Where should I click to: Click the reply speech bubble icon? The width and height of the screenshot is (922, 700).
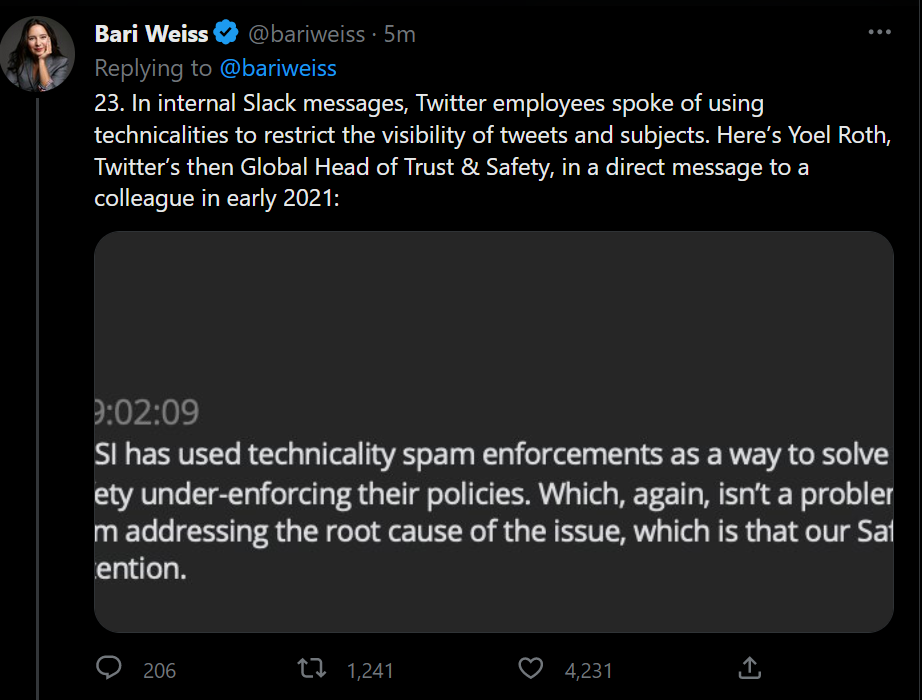108,668
